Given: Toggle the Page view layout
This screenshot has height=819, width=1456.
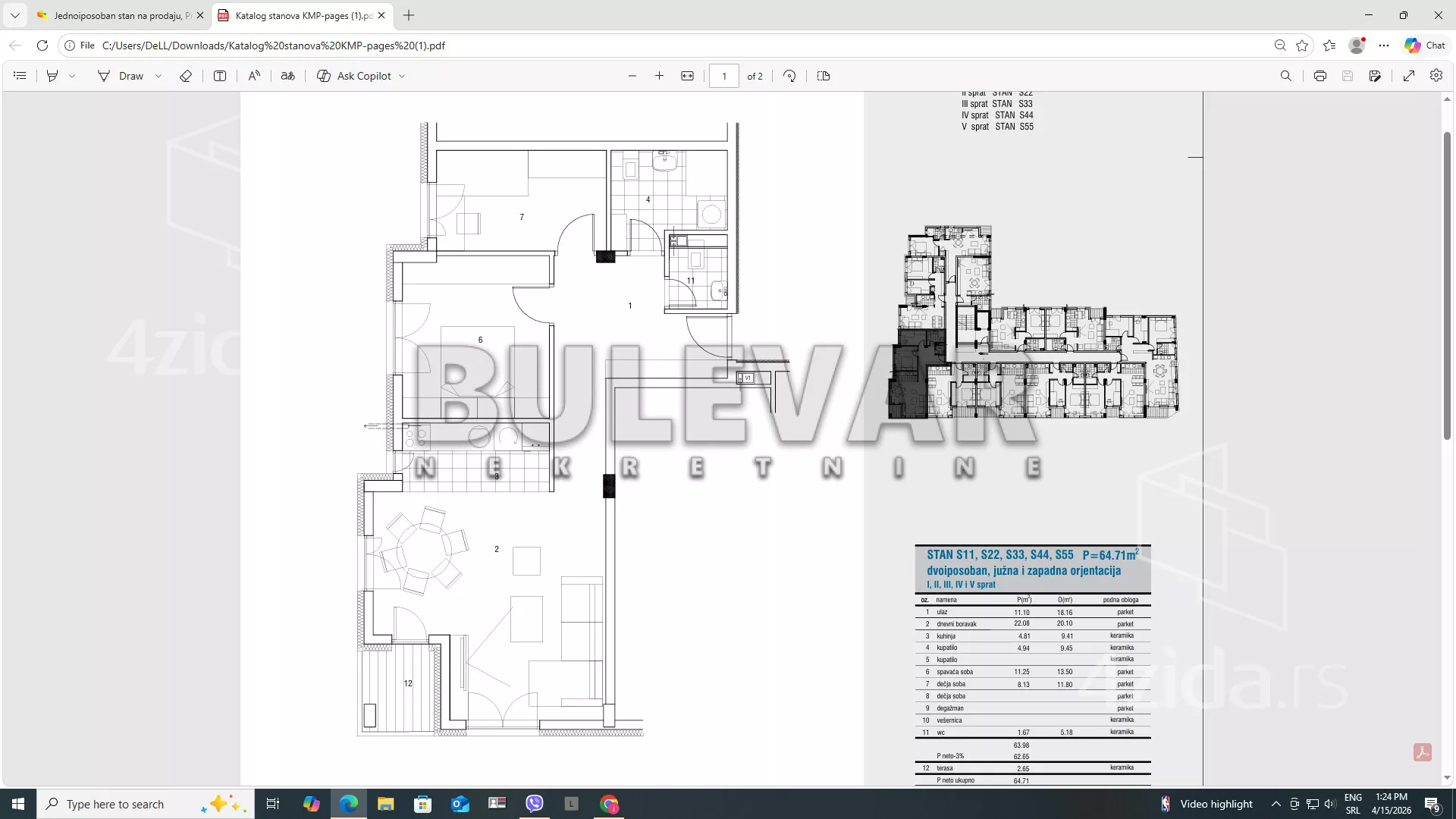Looking at the screenshot, I should click(x=824, y=76).
